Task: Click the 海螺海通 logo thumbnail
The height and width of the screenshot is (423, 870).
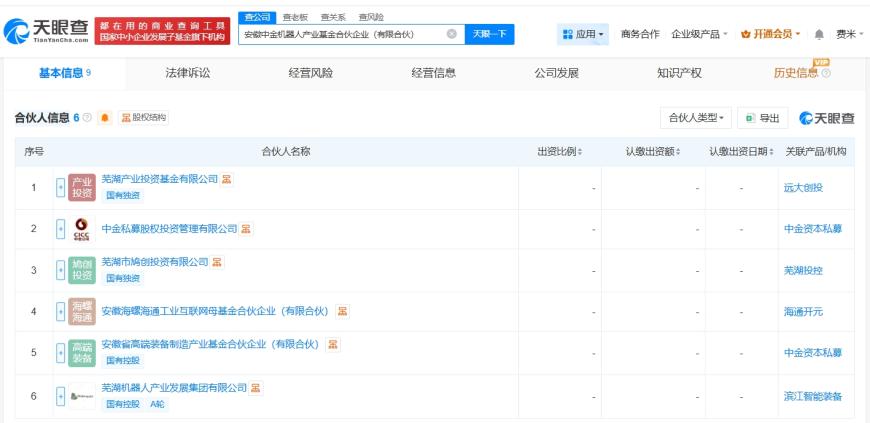Action: 82,311
